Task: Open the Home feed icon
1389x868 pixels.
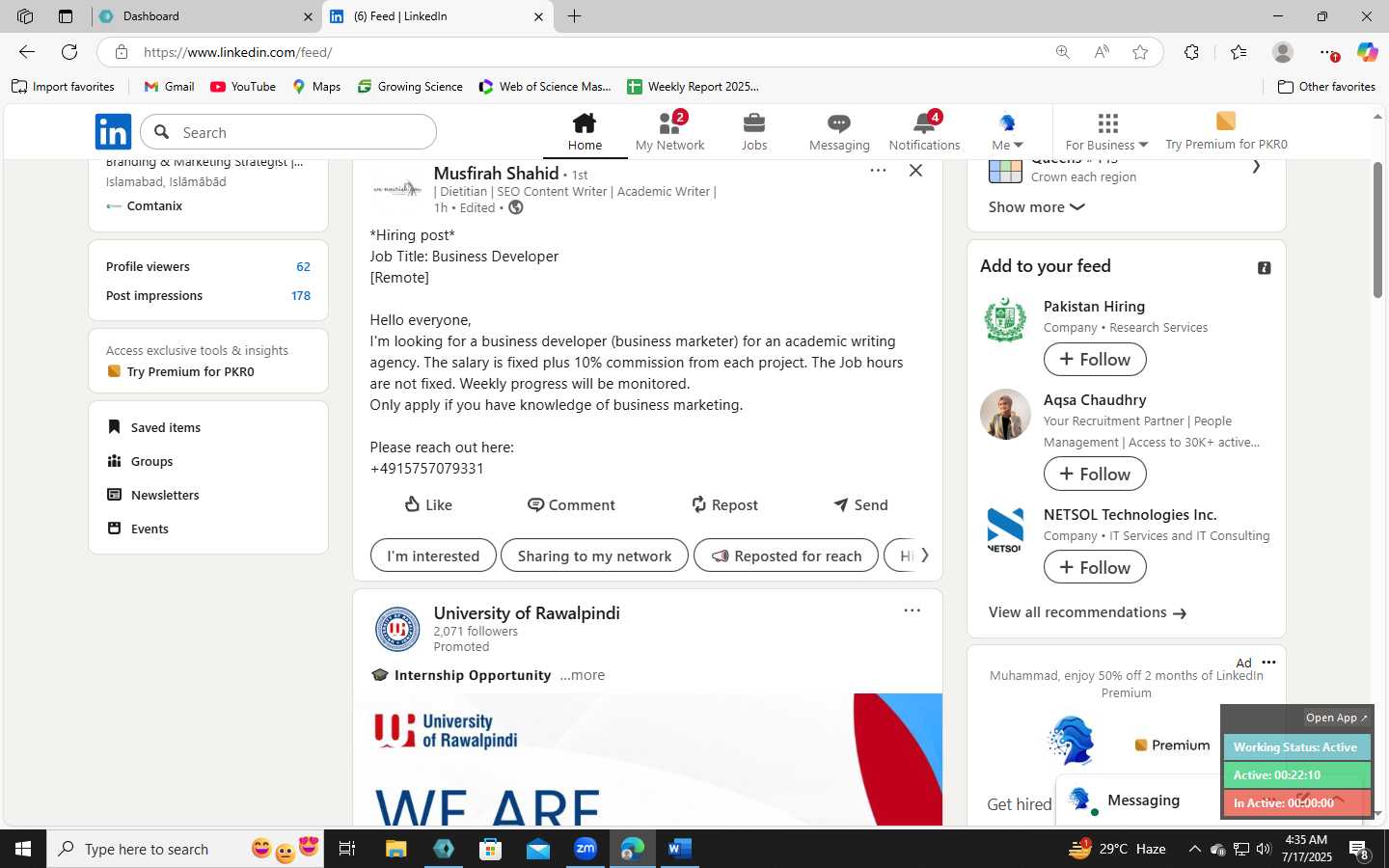Action: (x=585, y=123)
